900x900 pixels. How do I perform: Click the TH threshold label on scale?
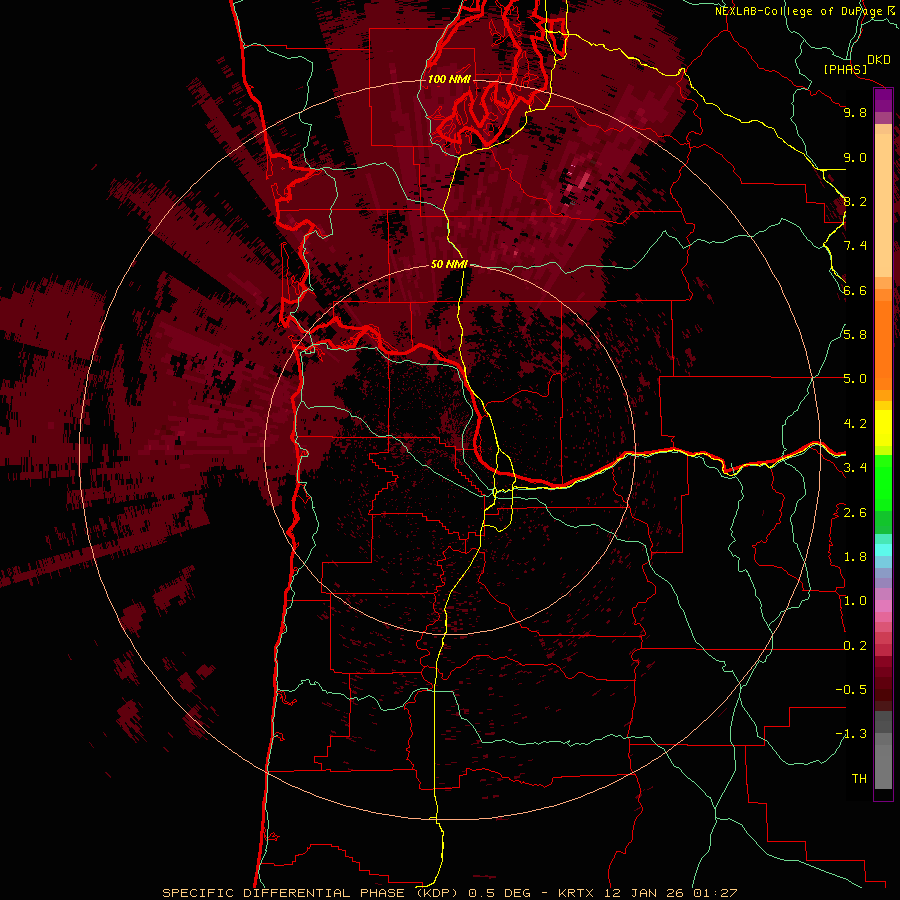pyautogui.click(x=859, y=779)
